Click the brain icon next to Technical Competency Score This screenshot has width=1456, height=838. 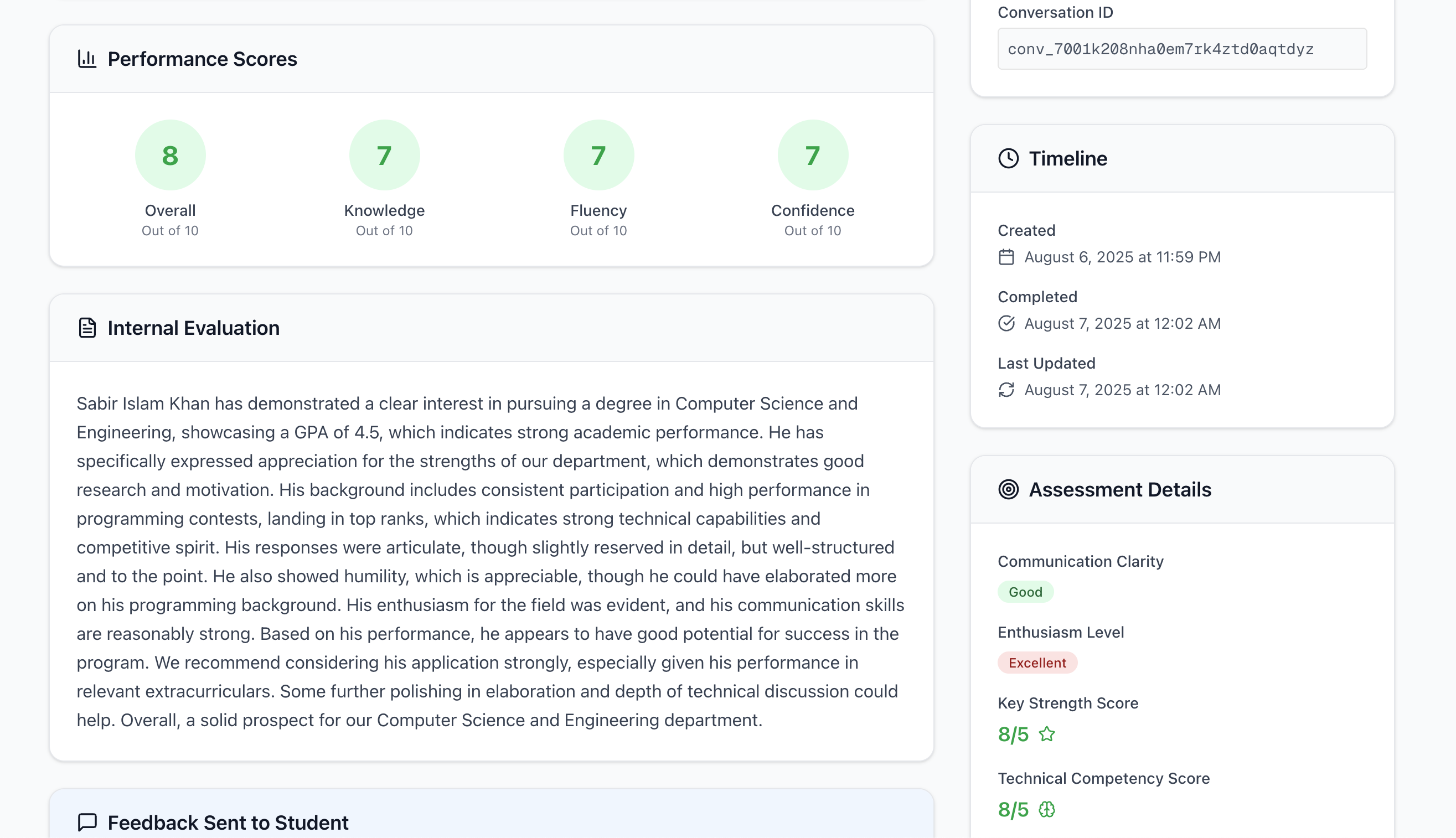tap(1047, 809)
